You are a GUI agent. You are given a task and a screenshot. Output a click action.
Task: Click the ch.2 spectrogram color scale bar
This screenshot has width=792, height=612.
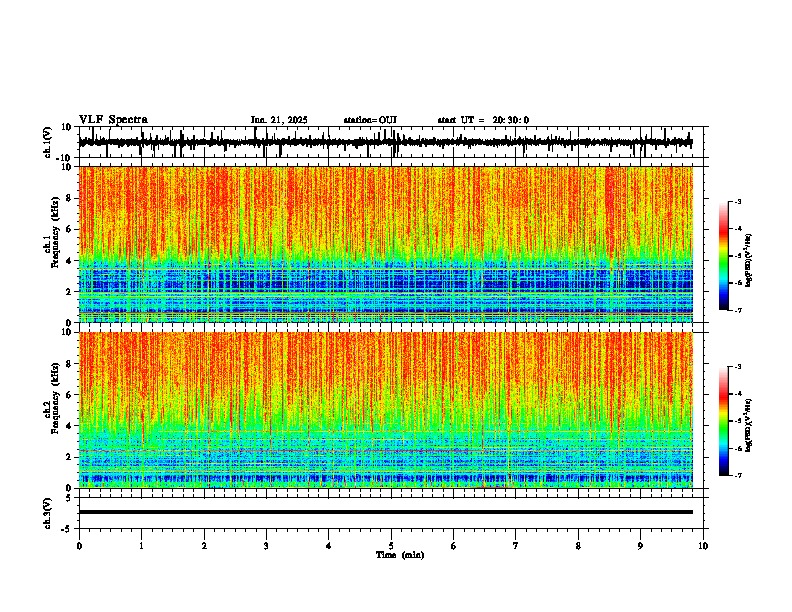click(x=724, y=421)
